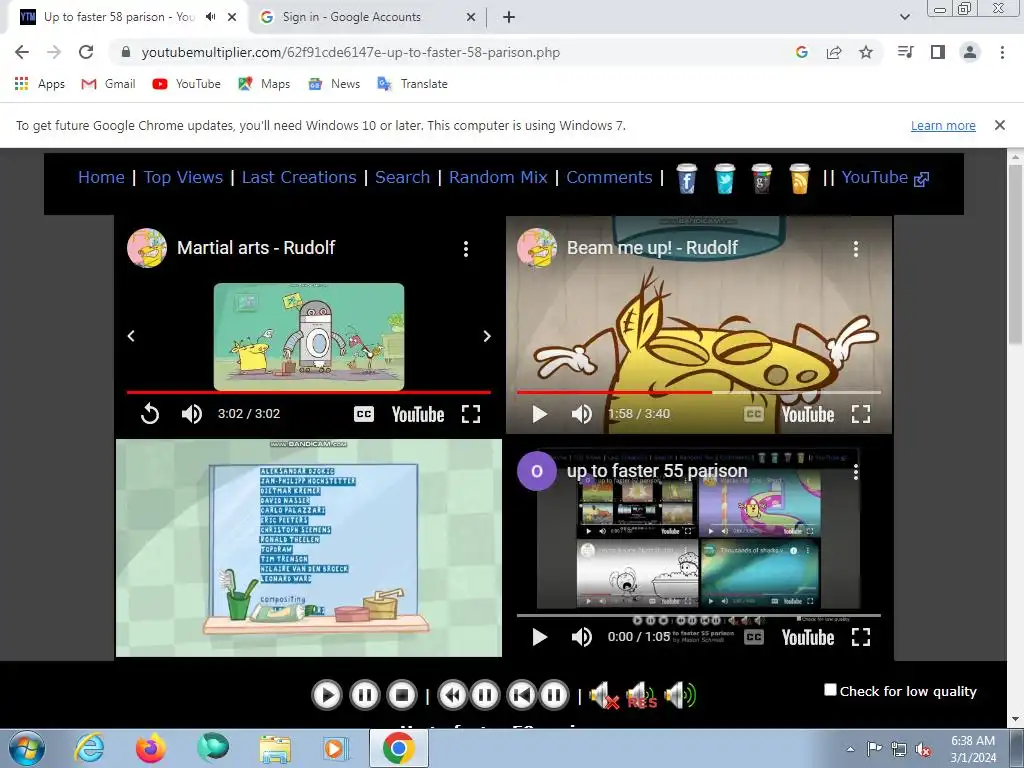The height and width of the screenshot is (768, 1024).
Task: Click the YouTube logo in Beam me up! player
Action: click(808, 414)
